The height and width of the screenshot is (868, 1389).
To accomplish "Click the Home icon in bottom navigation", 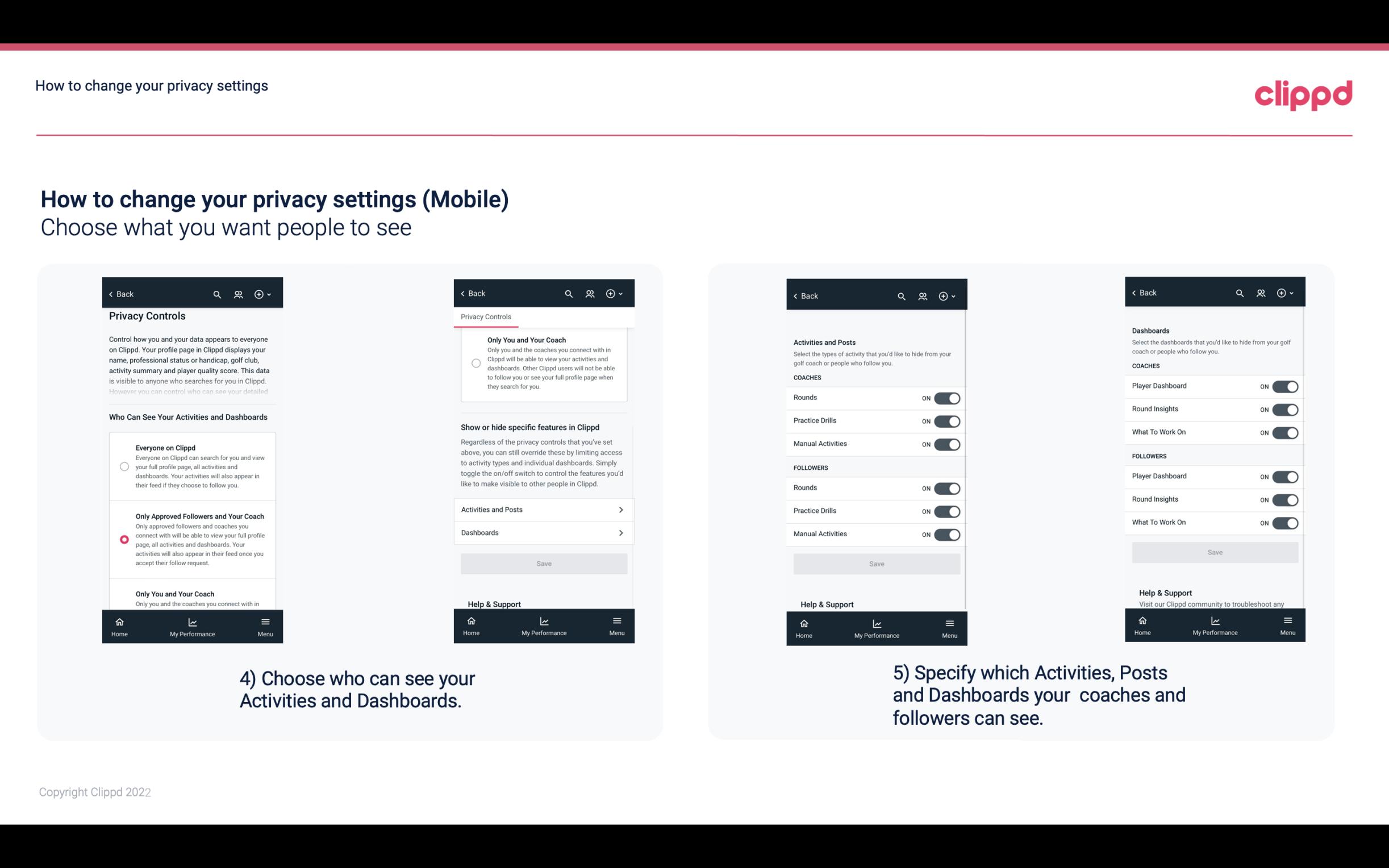I will point(119,621).
